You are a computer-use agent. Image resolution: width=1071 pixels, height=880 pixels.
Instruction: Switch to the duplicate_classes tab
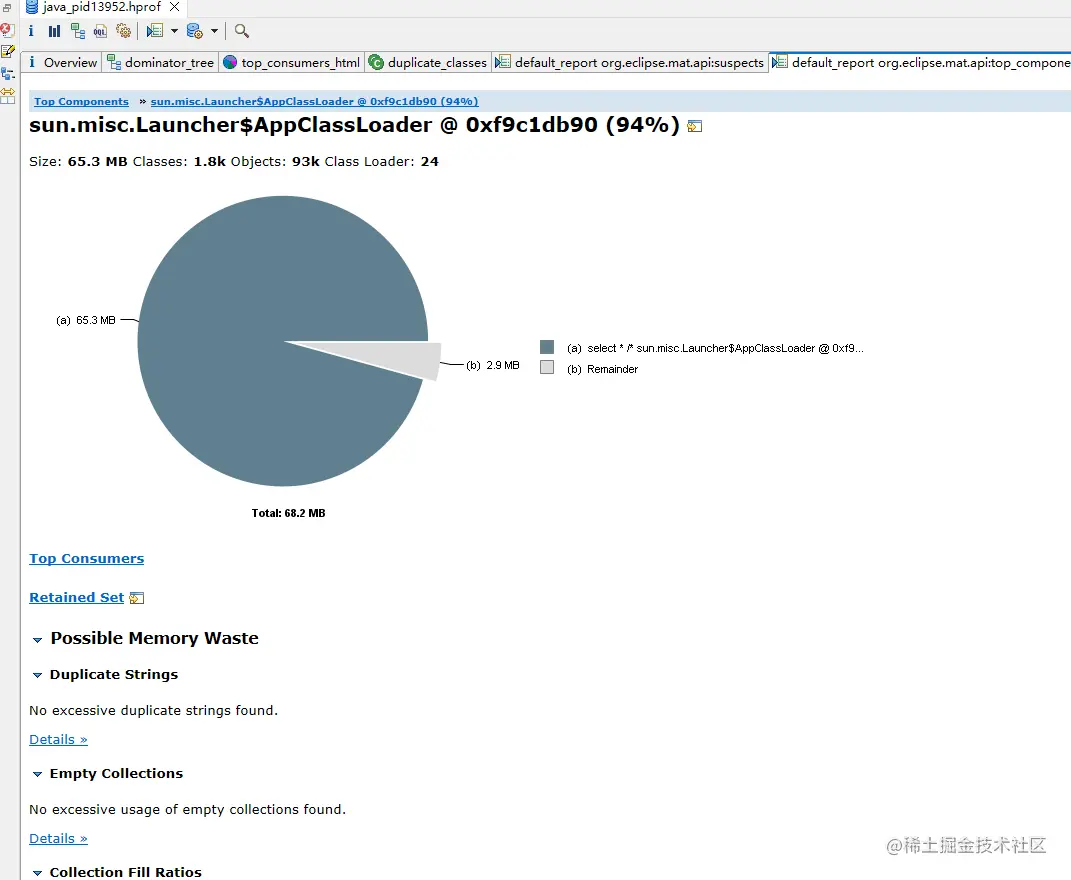tap(428, 62)
